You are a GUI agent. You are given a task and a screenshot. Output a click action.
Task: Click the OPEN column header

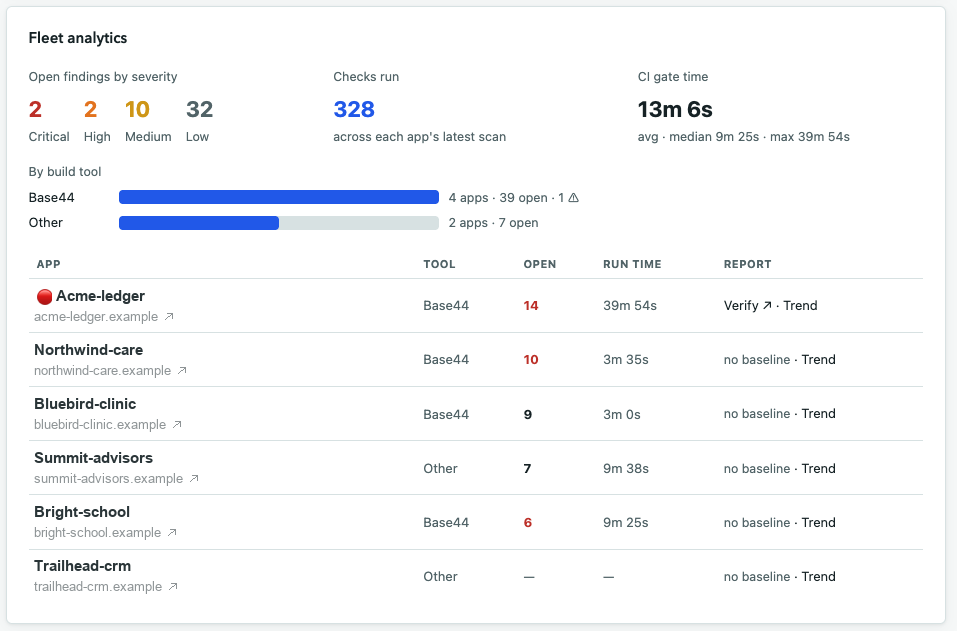click(x=540, y=264)
